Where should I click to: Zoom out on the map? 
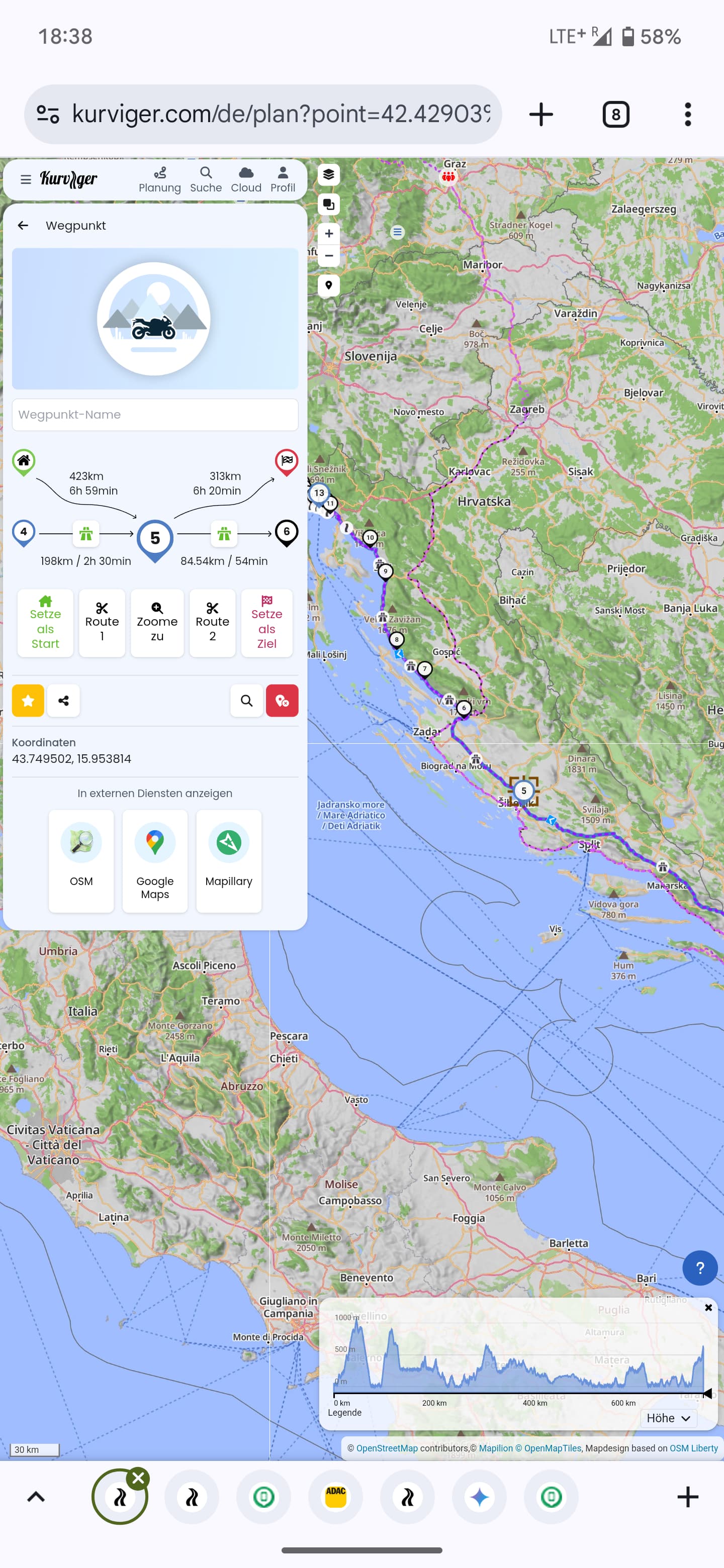point(328,256)
